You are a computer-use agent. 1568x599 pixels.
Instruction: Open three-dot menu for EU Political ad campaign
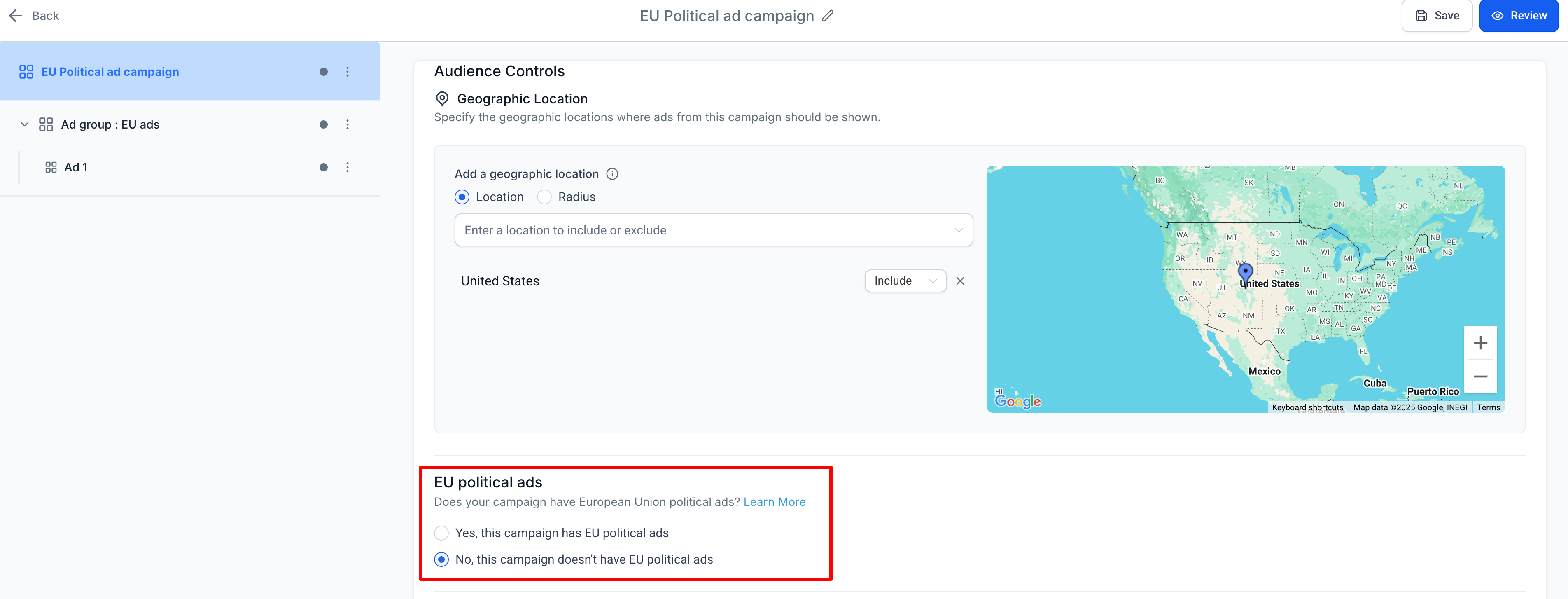coord(348,72)
